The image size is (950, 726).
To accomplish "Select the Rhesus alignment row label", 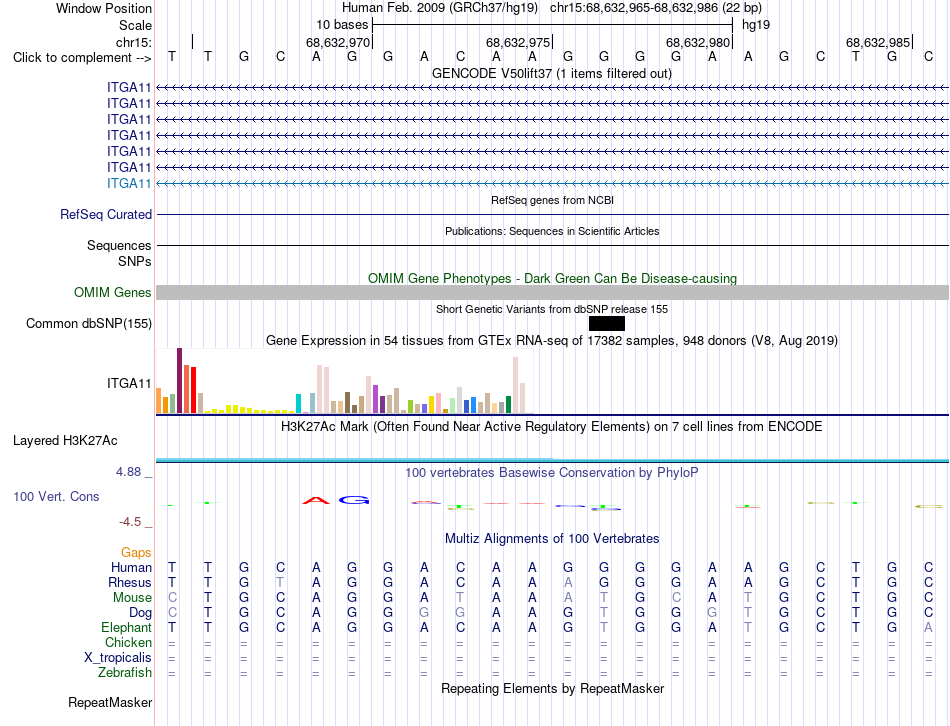I will [x=130, y=582].
